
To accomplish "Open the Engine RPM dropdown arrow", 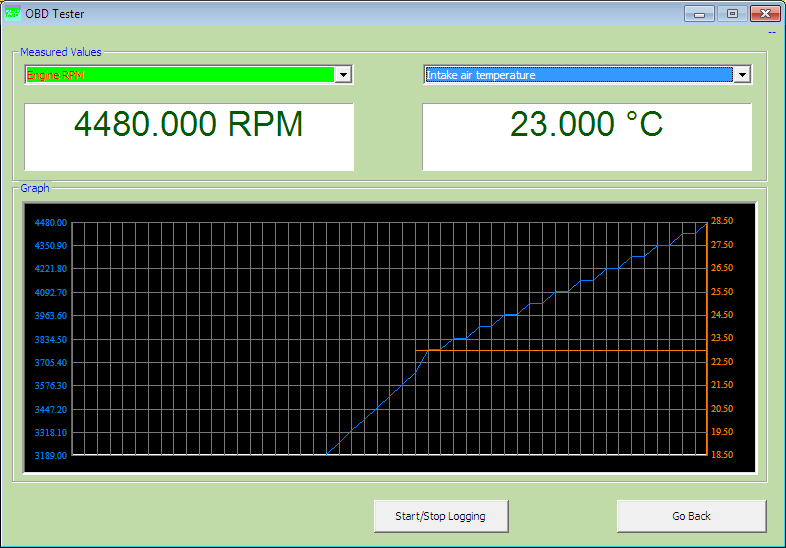I will (x=344, y=75).
